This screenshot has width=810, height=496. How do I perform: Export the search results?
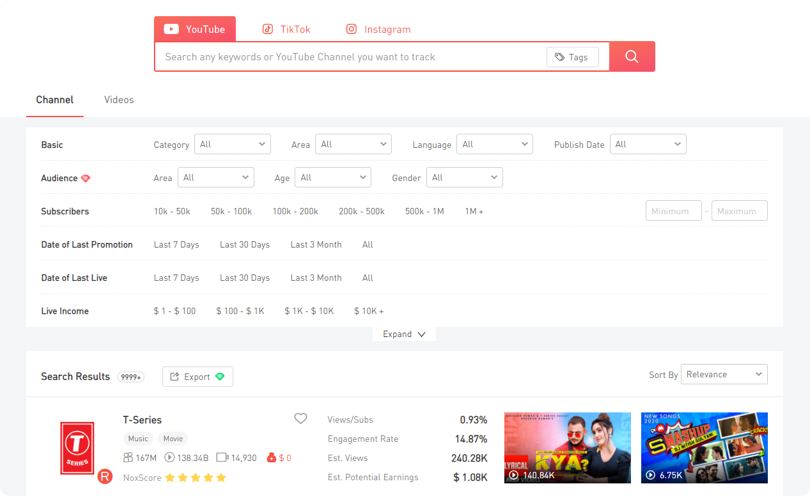197,377
